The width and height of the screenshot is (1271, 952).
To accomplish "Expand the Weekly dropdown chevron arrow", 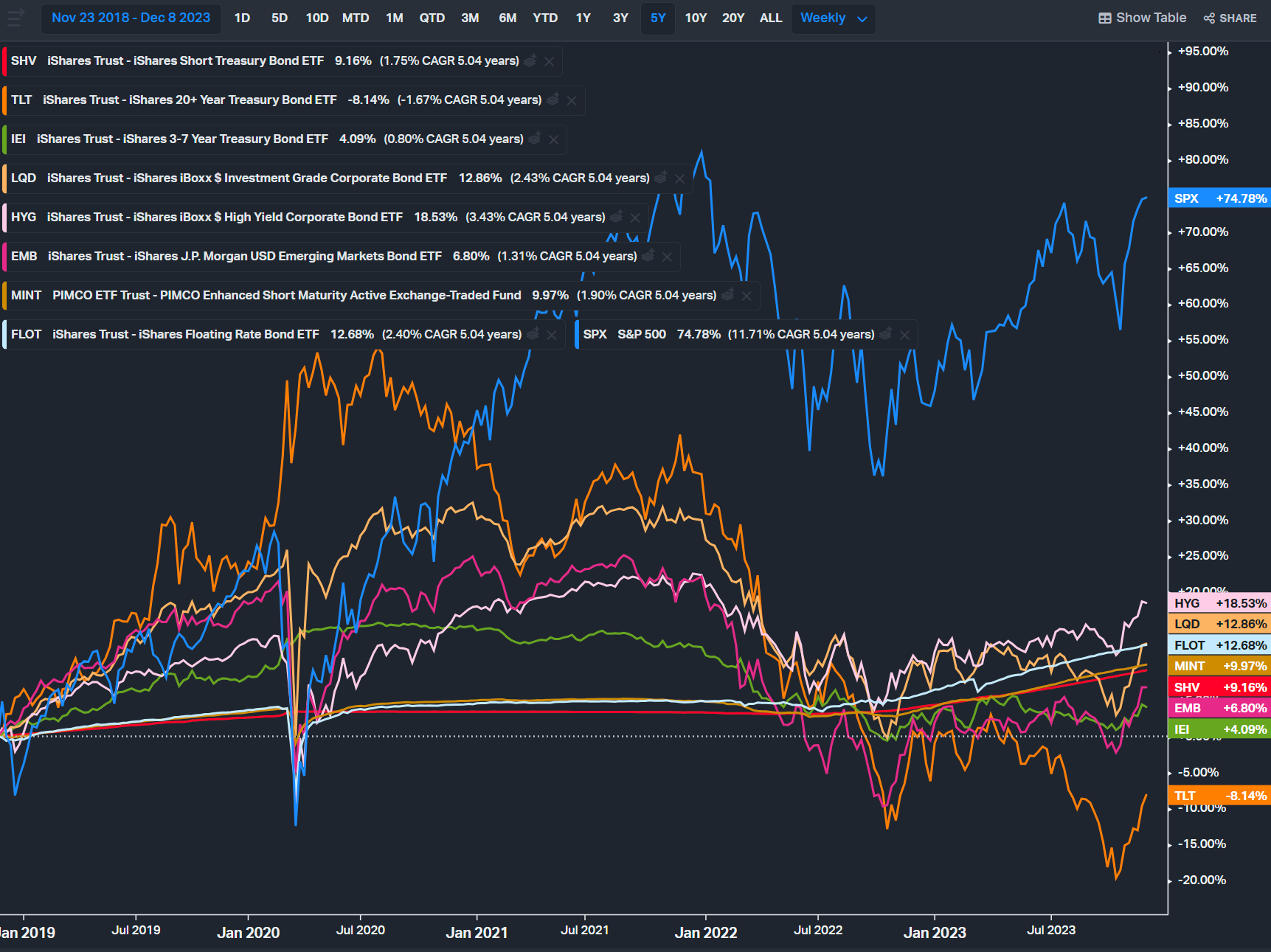I will [x=862, y=19].
